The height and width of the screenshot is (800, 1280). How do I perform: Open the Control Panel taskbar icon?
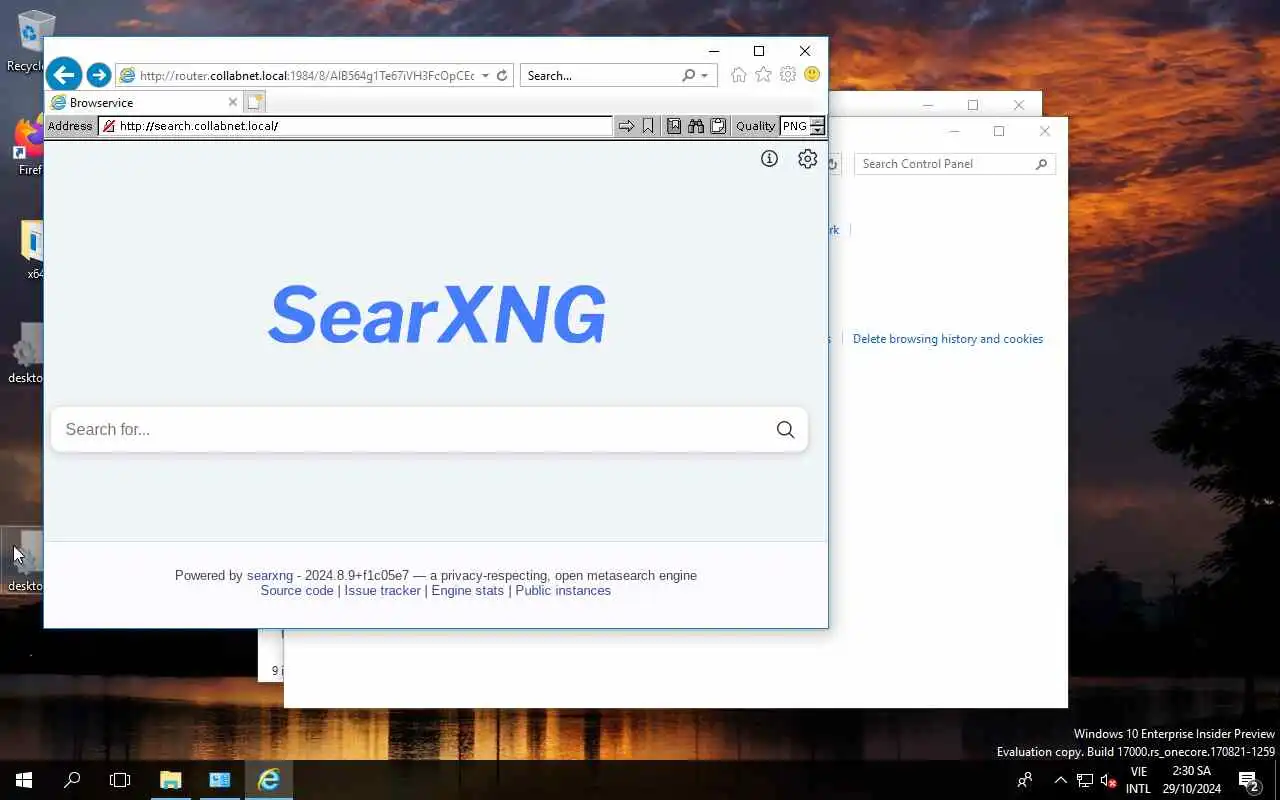(219, 780)
